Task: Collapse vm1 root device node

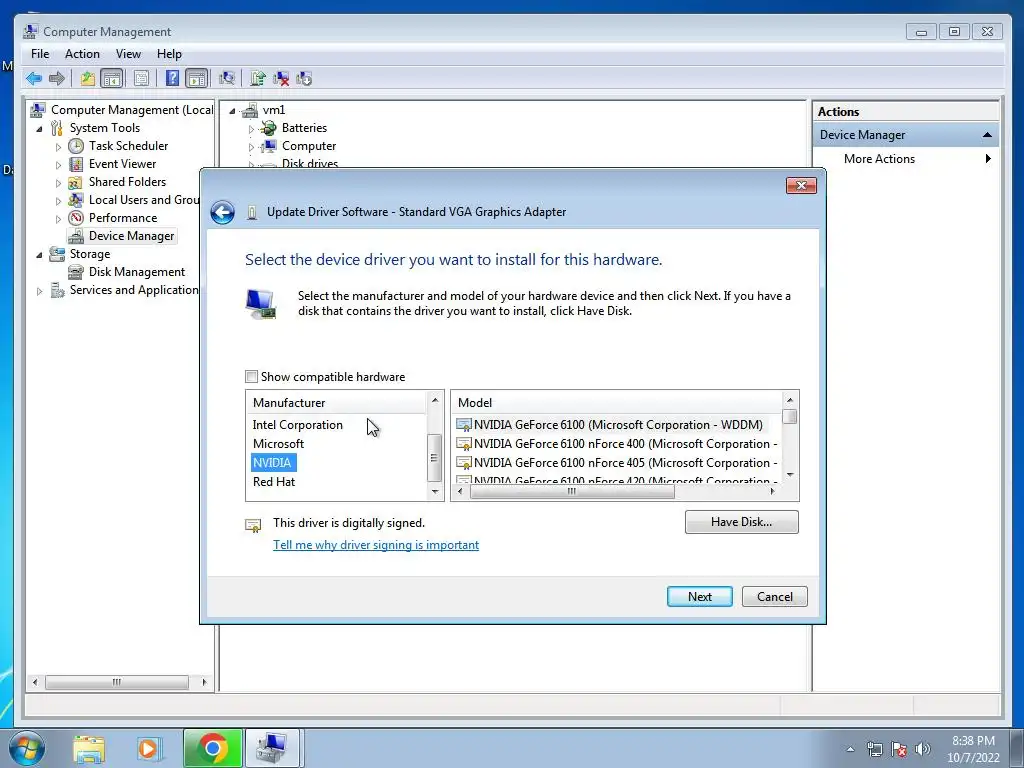Action: 232,110
